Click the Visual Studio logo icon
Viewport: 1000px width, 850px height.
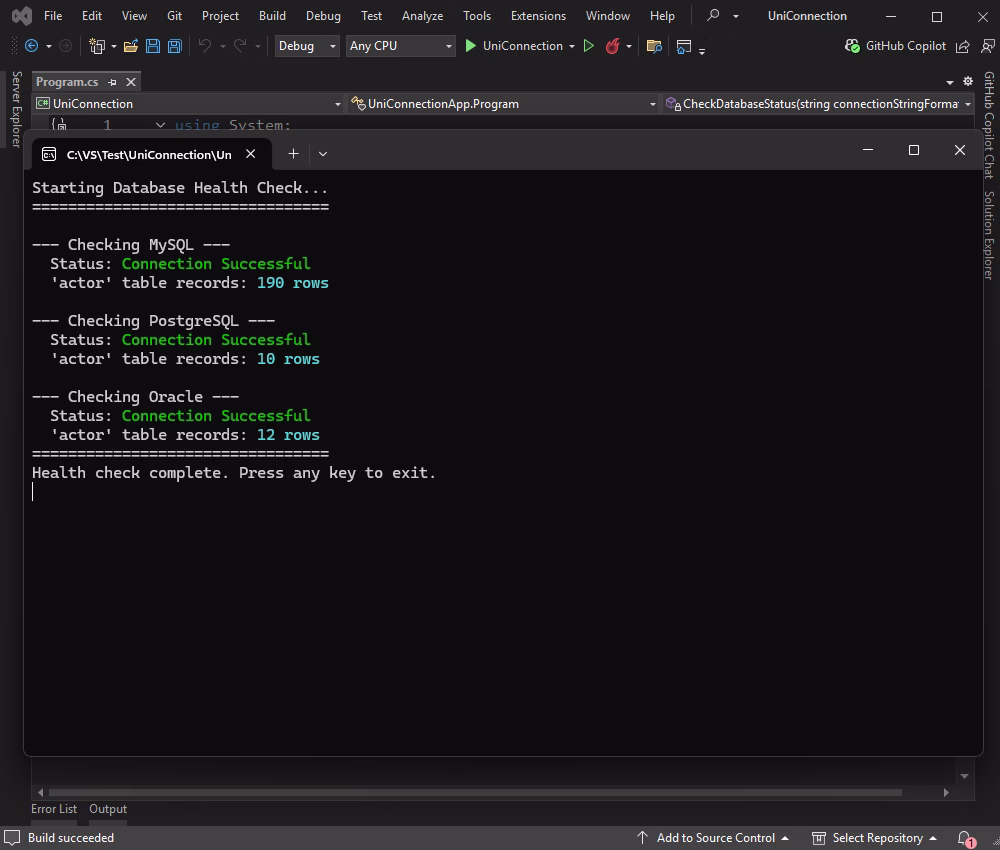[x=22, y=16]
